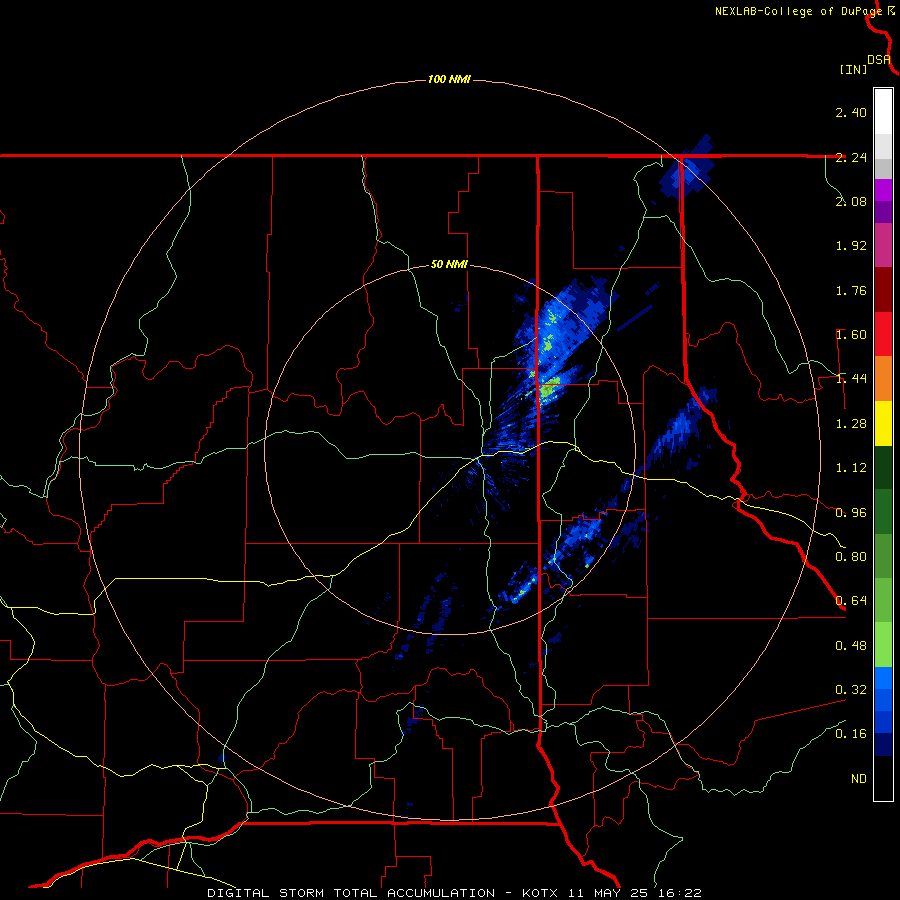Click the [IN] units label

coord(853,69)
